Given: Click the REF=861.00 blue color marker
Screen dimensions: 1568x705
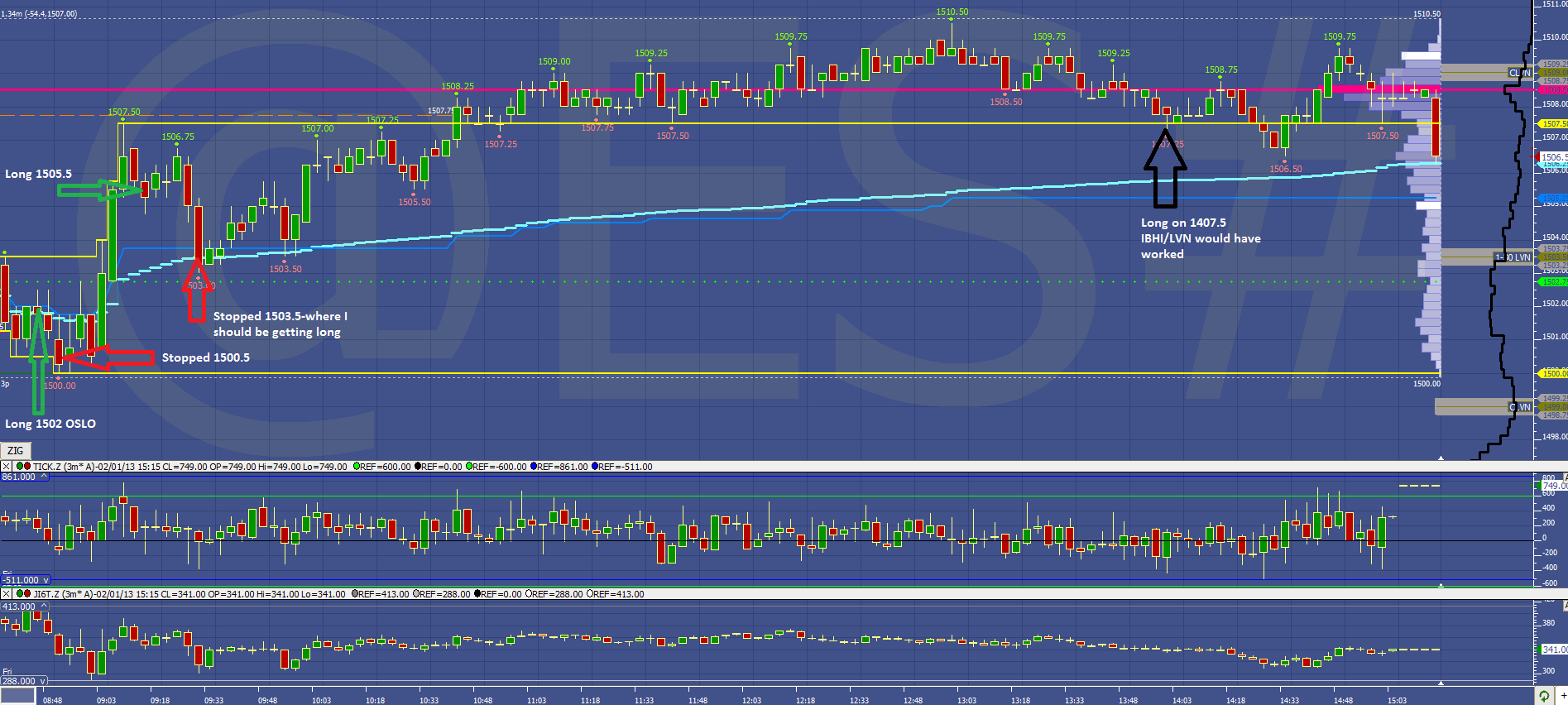Looking at the screenshot, I should tap(534, 467).
